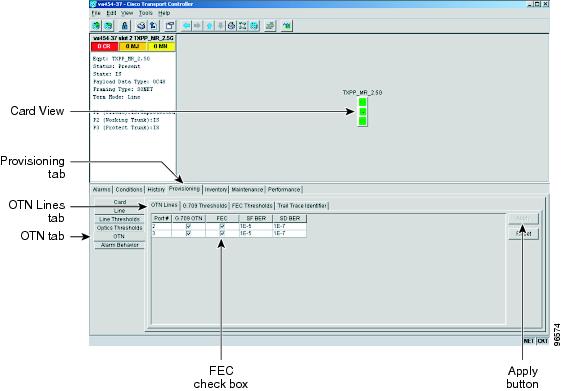Click the forward arrow toolbar icon
Viewport: 562px width, 391px height.
[197, 26]
